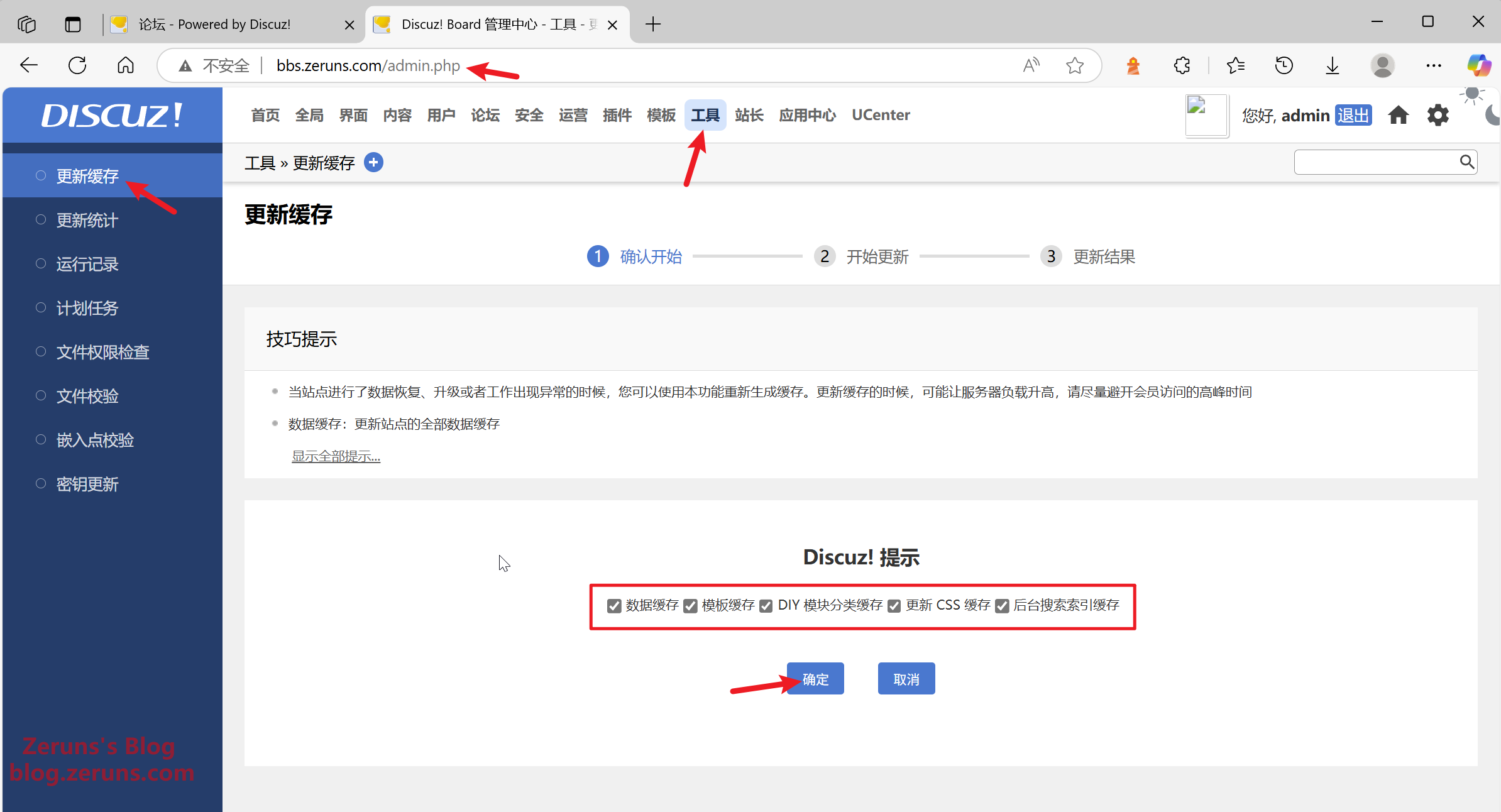Click the read aloud icon
Image resolution: width=1501 pixels, height=812 pixels.
1031,65
